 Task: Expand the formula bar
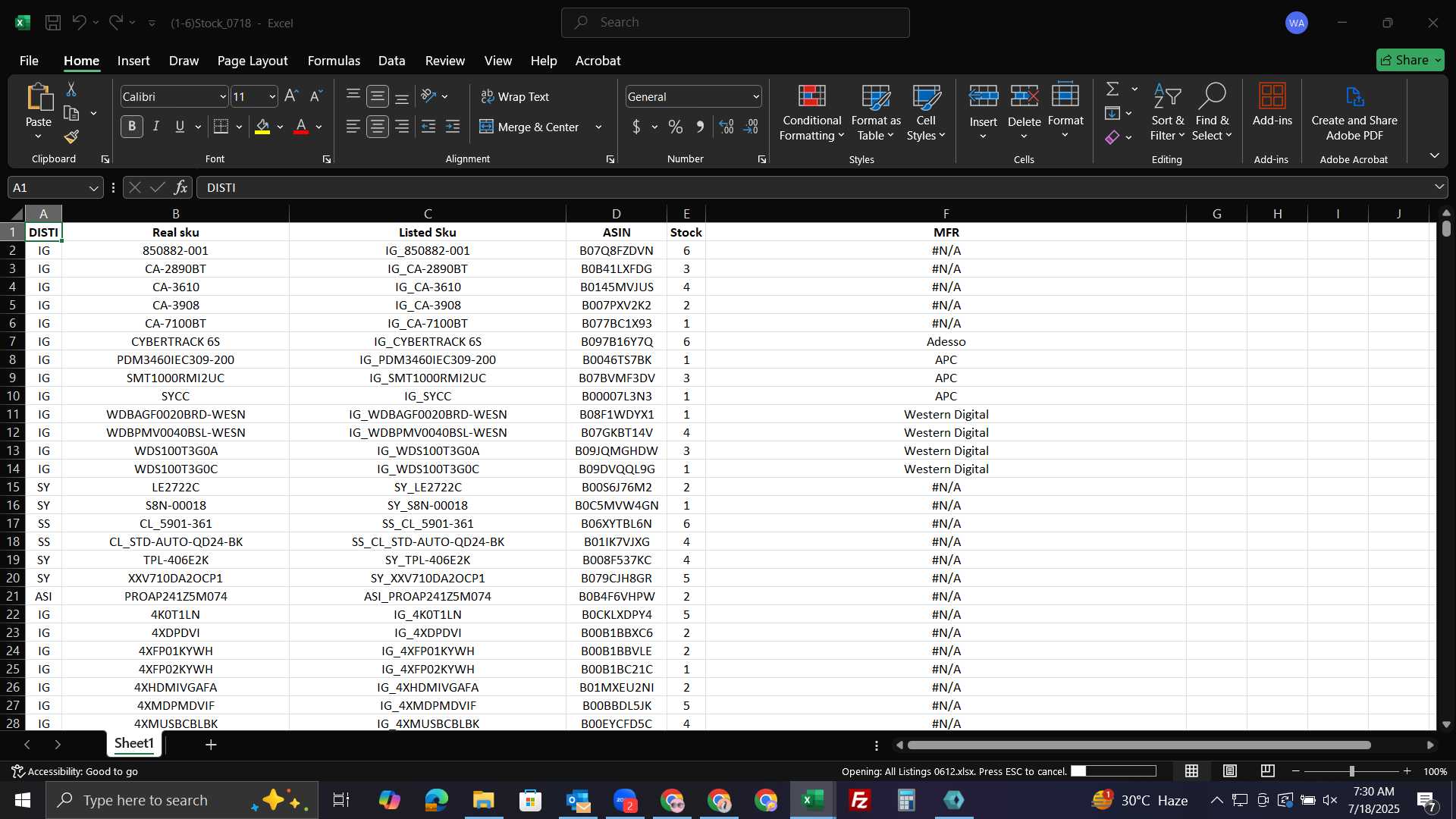[1439, 187]
